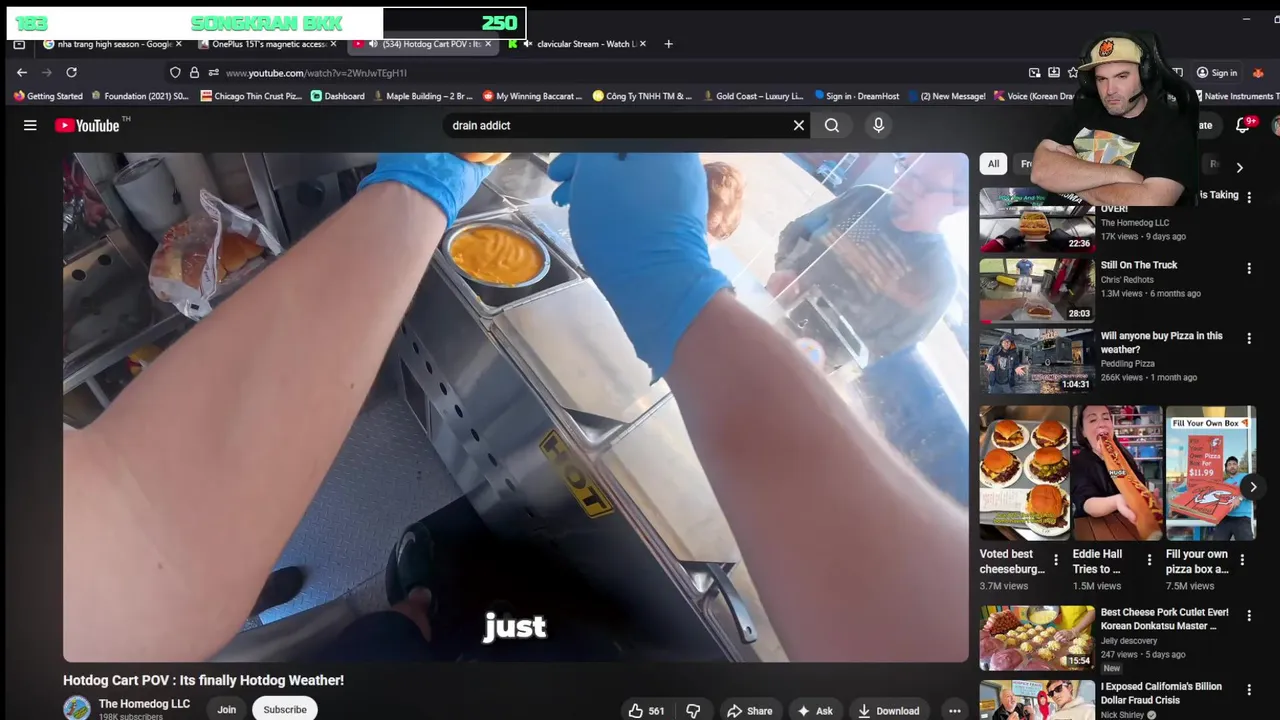Select the Hotdog Cart POV tab
Screen dimensions: 1280x720
pyautogui.click(x=422, y=44)
